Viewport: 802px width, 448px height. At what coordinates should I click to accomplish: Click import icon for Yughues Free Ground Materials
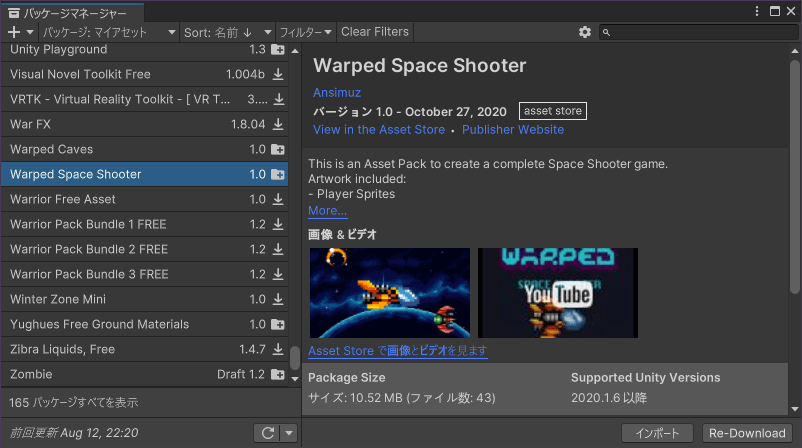tap(278, 324)
